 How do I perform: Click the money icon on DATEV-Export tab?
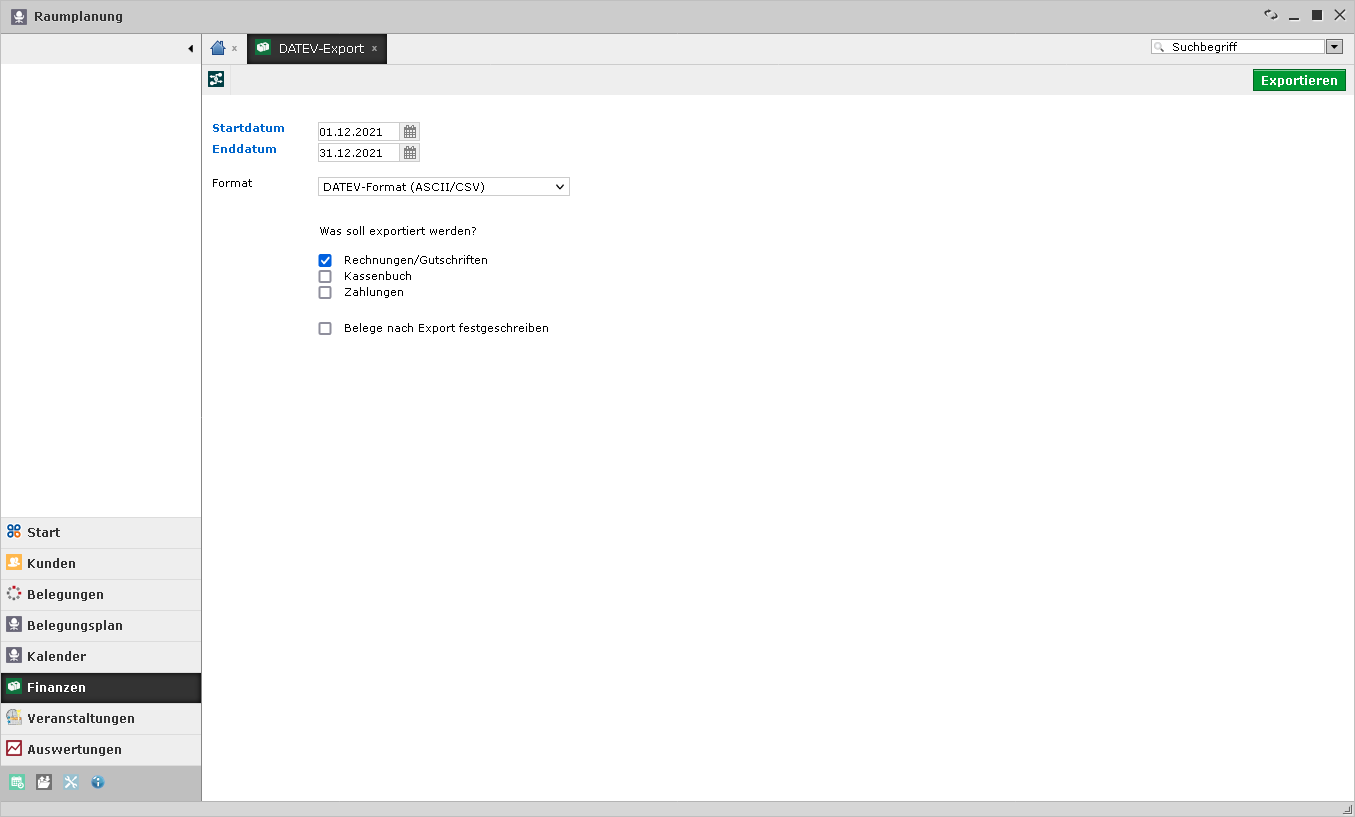click(263, 48)
